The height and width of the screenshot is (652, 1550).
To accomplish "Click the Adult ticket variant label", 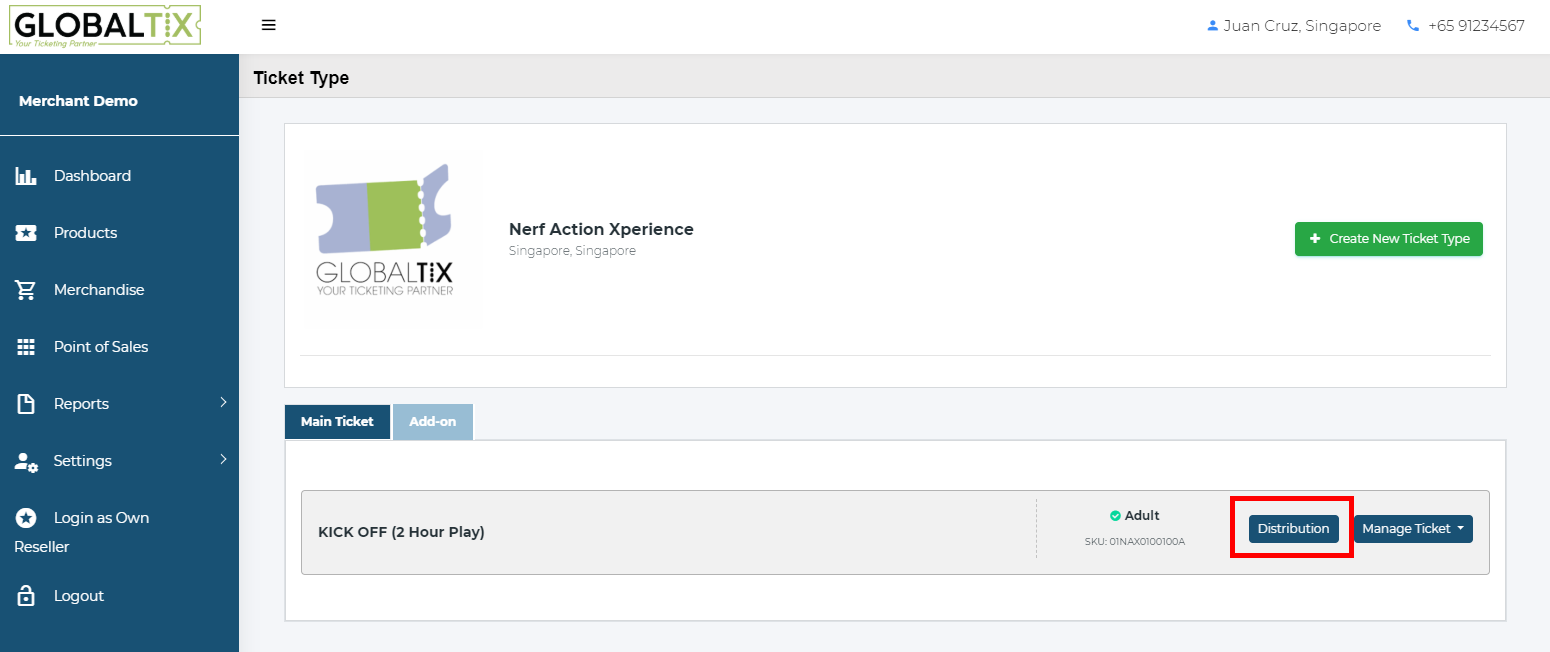I will (1142, 516).
